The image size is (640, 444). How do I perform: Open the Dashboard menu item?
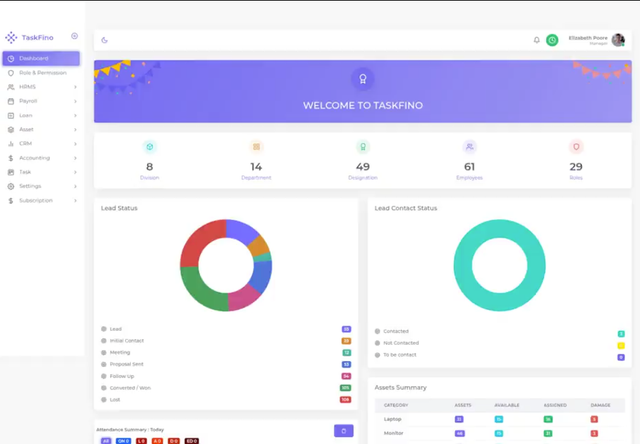(41, 58)
